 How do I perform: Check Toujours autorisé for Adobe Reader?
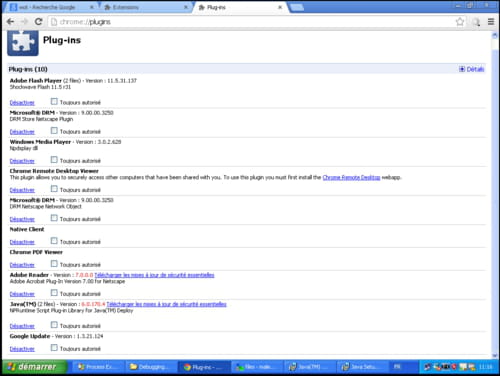pyautogui.click(x=54, y=293)
